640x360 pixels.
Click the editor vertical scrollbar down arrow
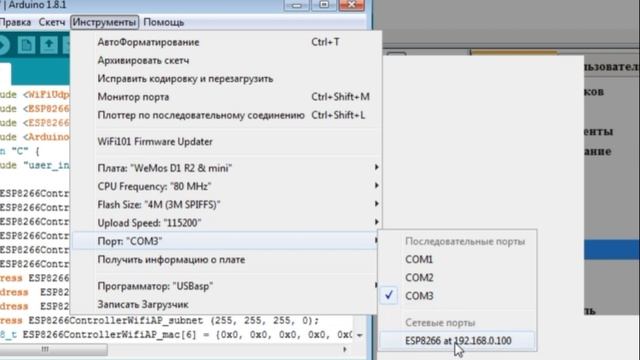[360, 336]
